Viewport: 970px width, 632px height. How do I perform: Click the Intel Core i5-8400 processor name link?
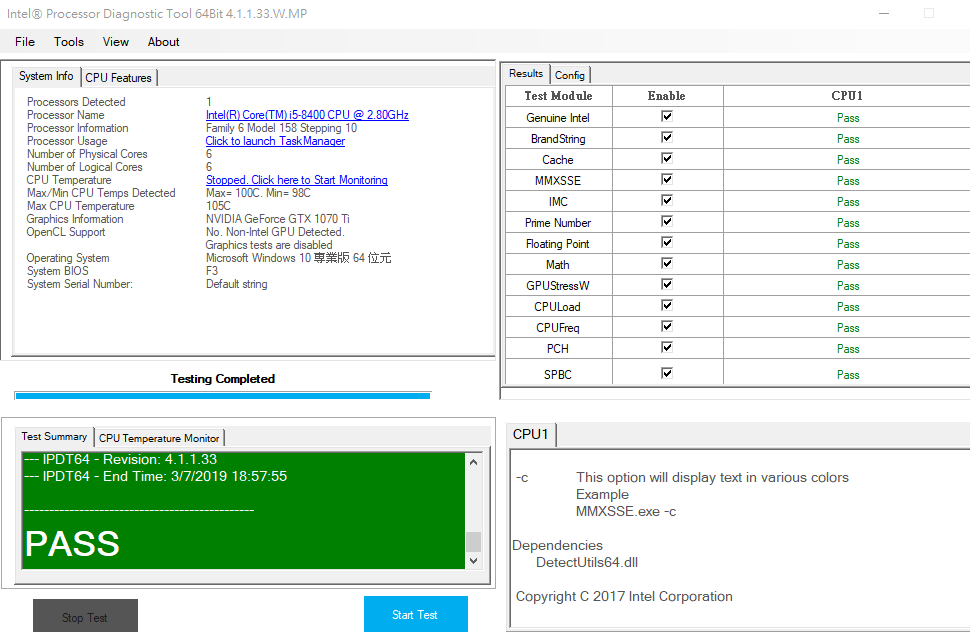pos(307,115)
